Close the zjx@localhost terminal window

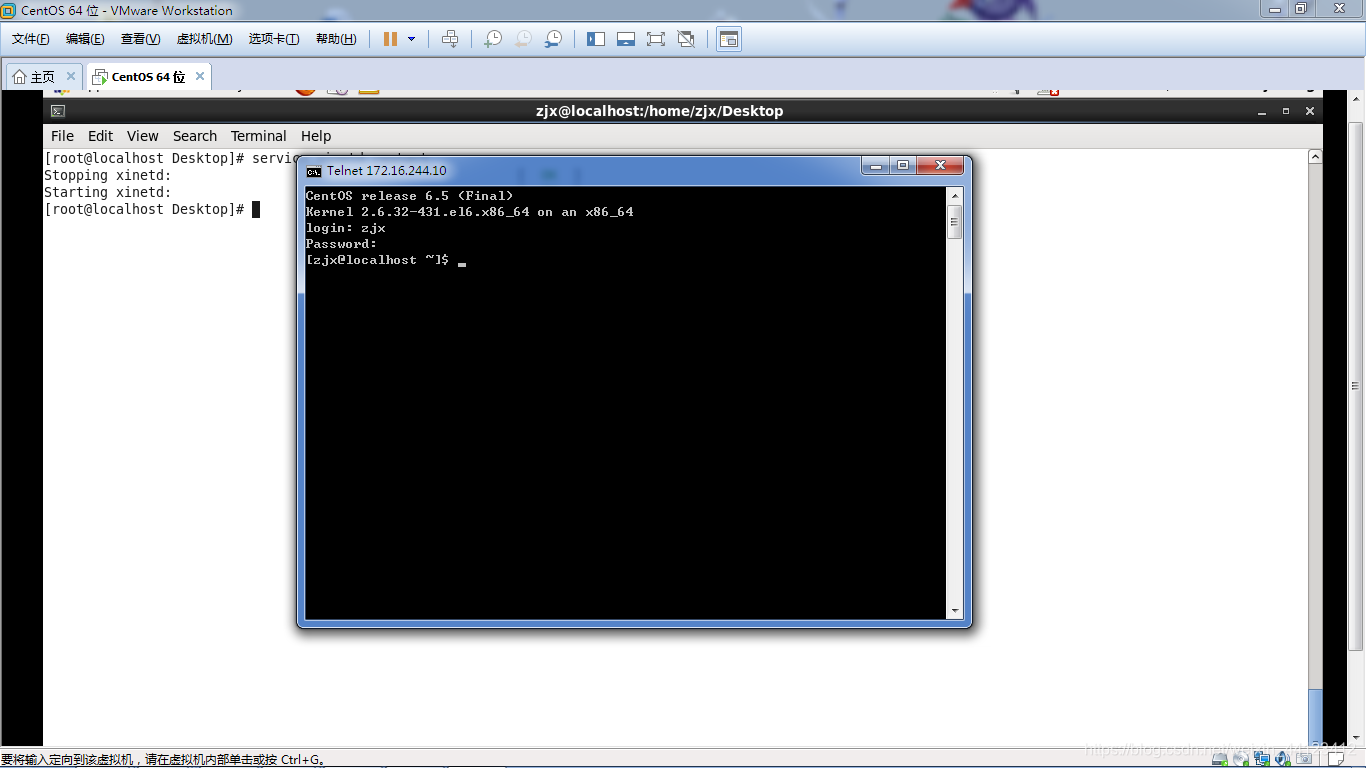(x=1310, y=111)
